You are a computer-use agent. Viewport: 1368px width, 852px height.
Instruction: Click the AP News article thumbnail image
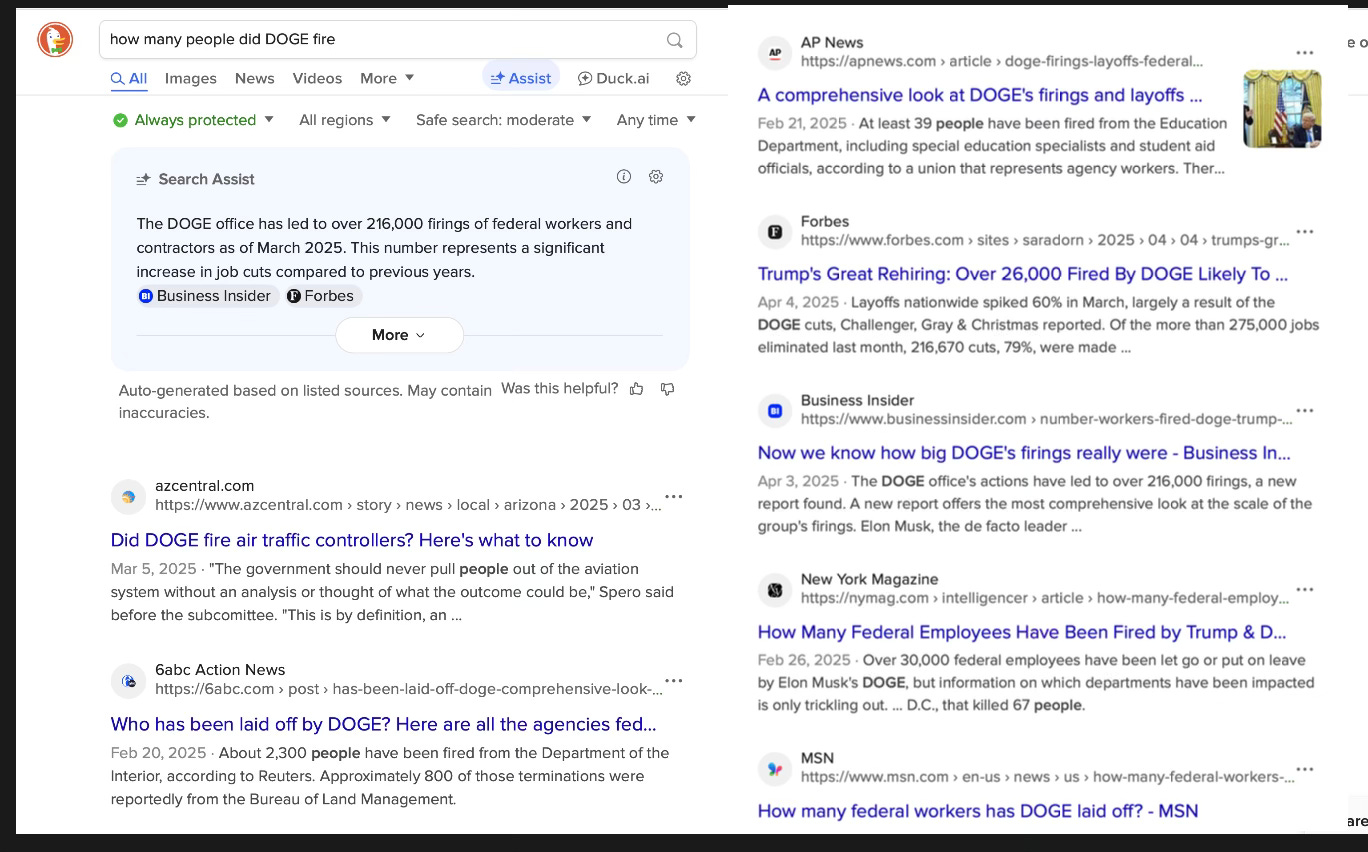[1282, 109]
